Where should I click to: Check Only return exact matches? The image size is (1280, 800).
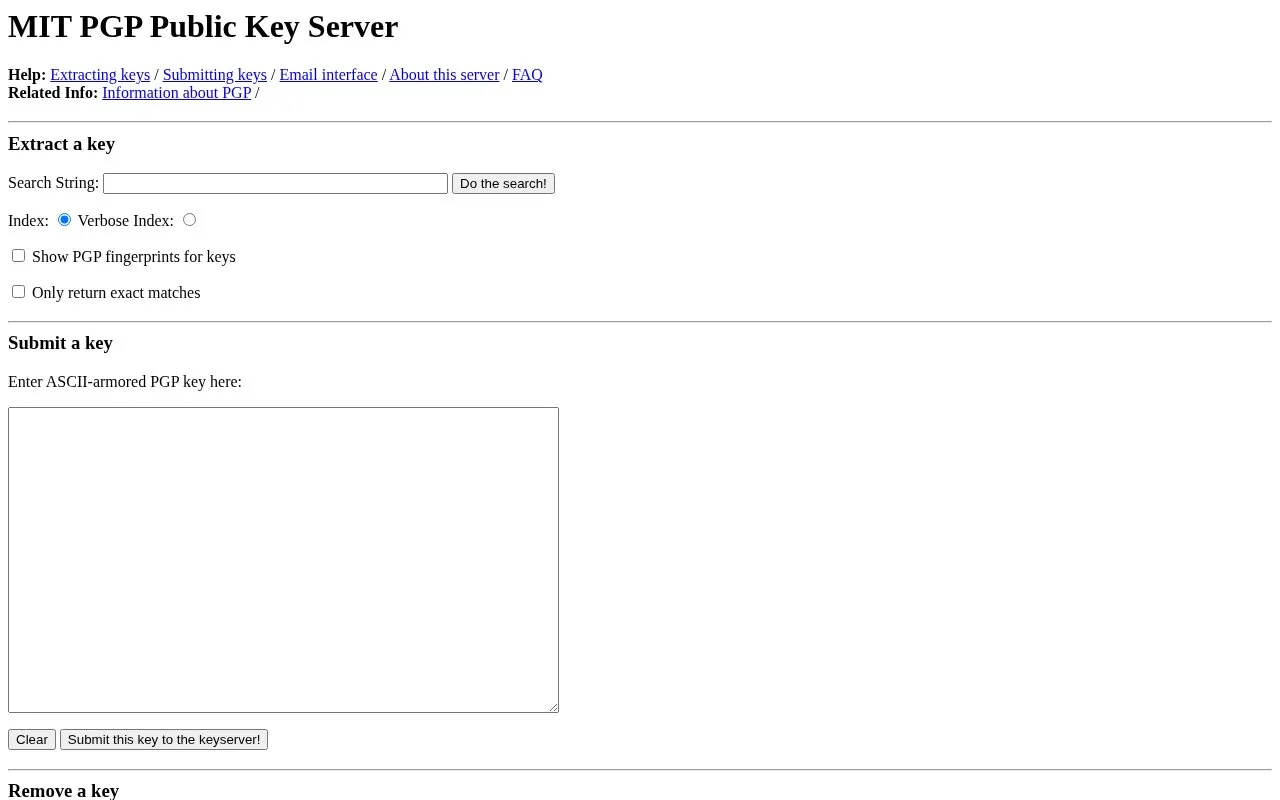(18, 292)
